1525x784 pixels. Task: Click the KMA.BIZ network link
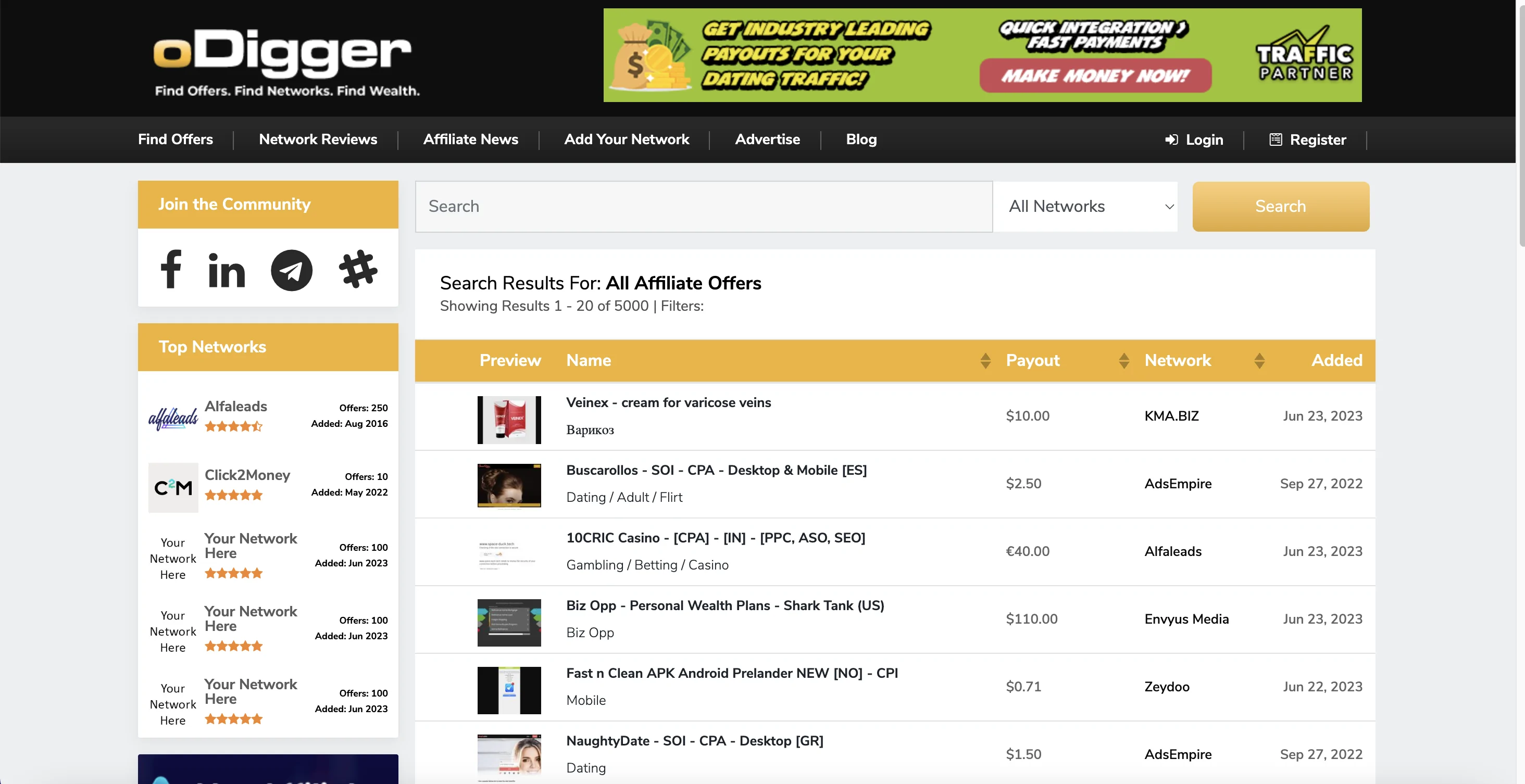click(1171, 416)
